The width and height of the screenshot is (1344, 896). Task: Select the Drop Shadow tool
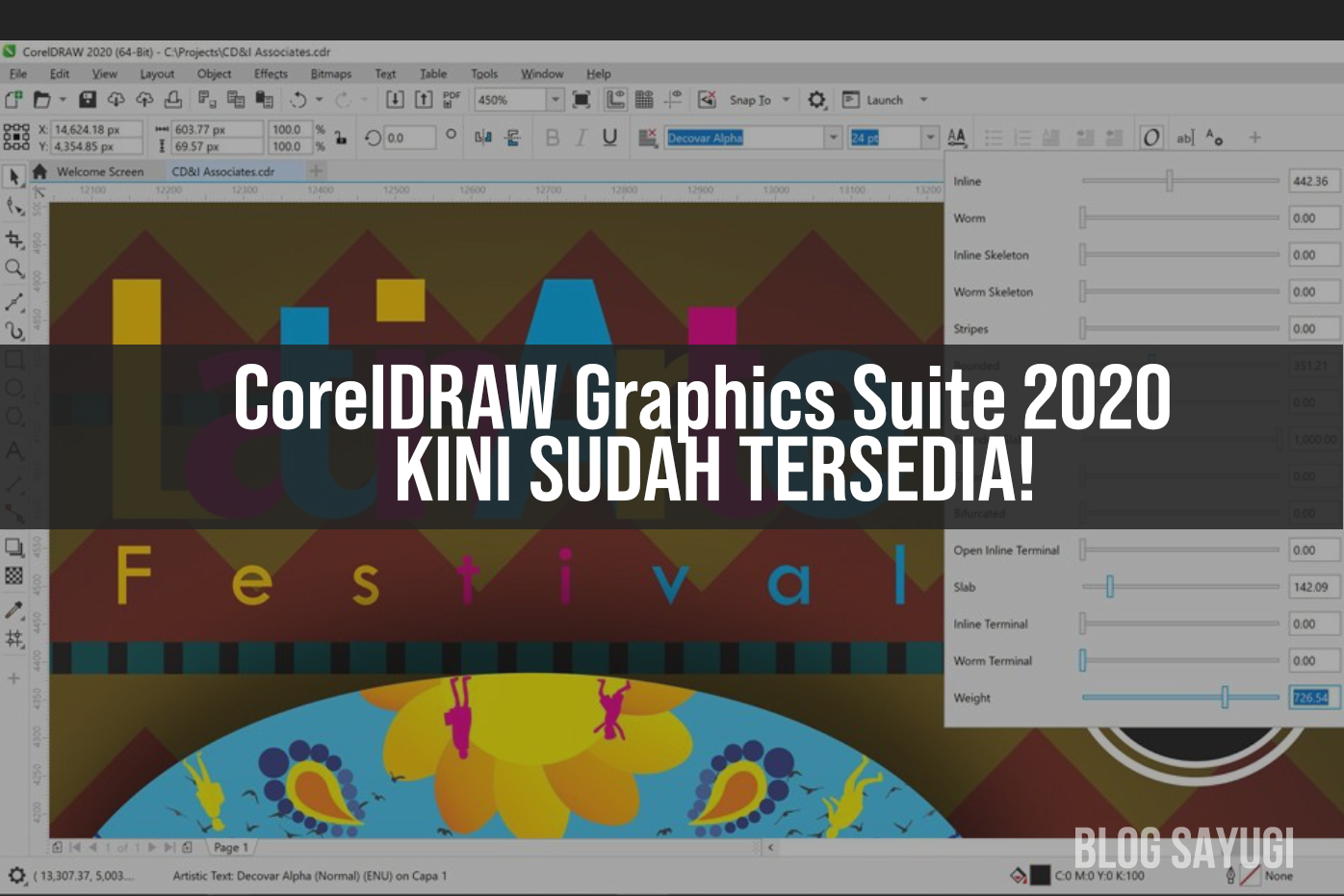click(14, 548)
